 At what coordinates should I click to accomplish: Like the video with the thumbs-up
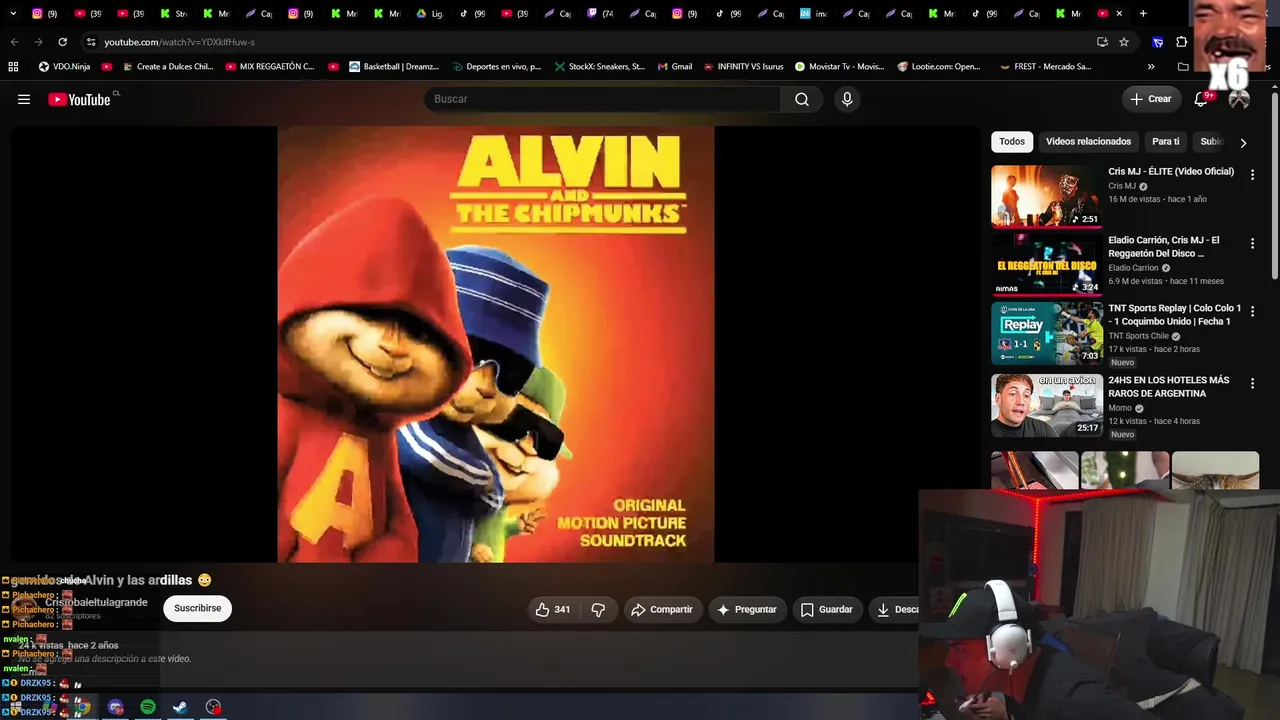[x=553, y=609]
